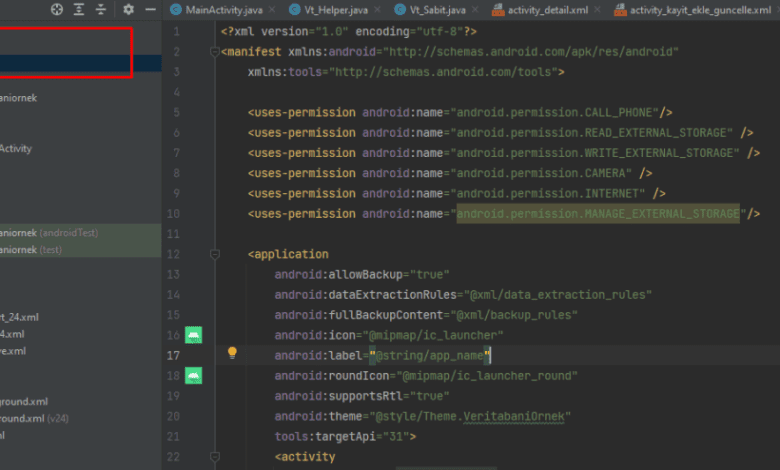
Task: Select the 'ground.xml' file in project tree
Action: [x=24, y=401]
